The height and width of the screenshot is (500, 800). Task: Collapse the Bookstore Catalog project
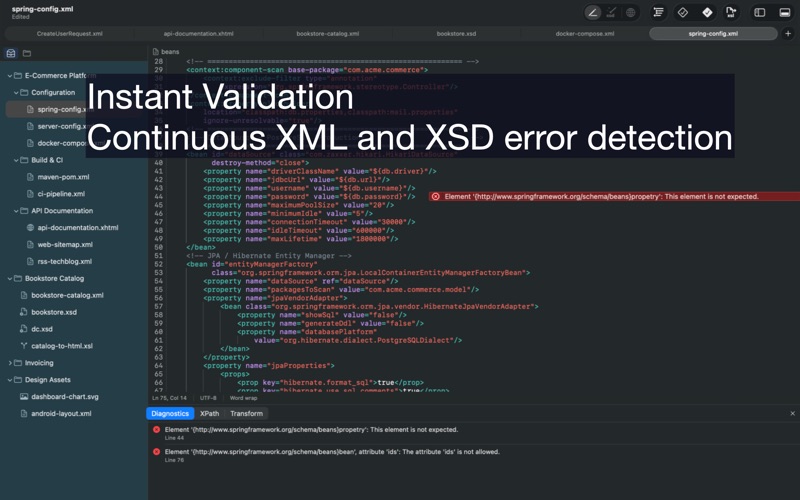pyautogui.click(x=10, y=279)
